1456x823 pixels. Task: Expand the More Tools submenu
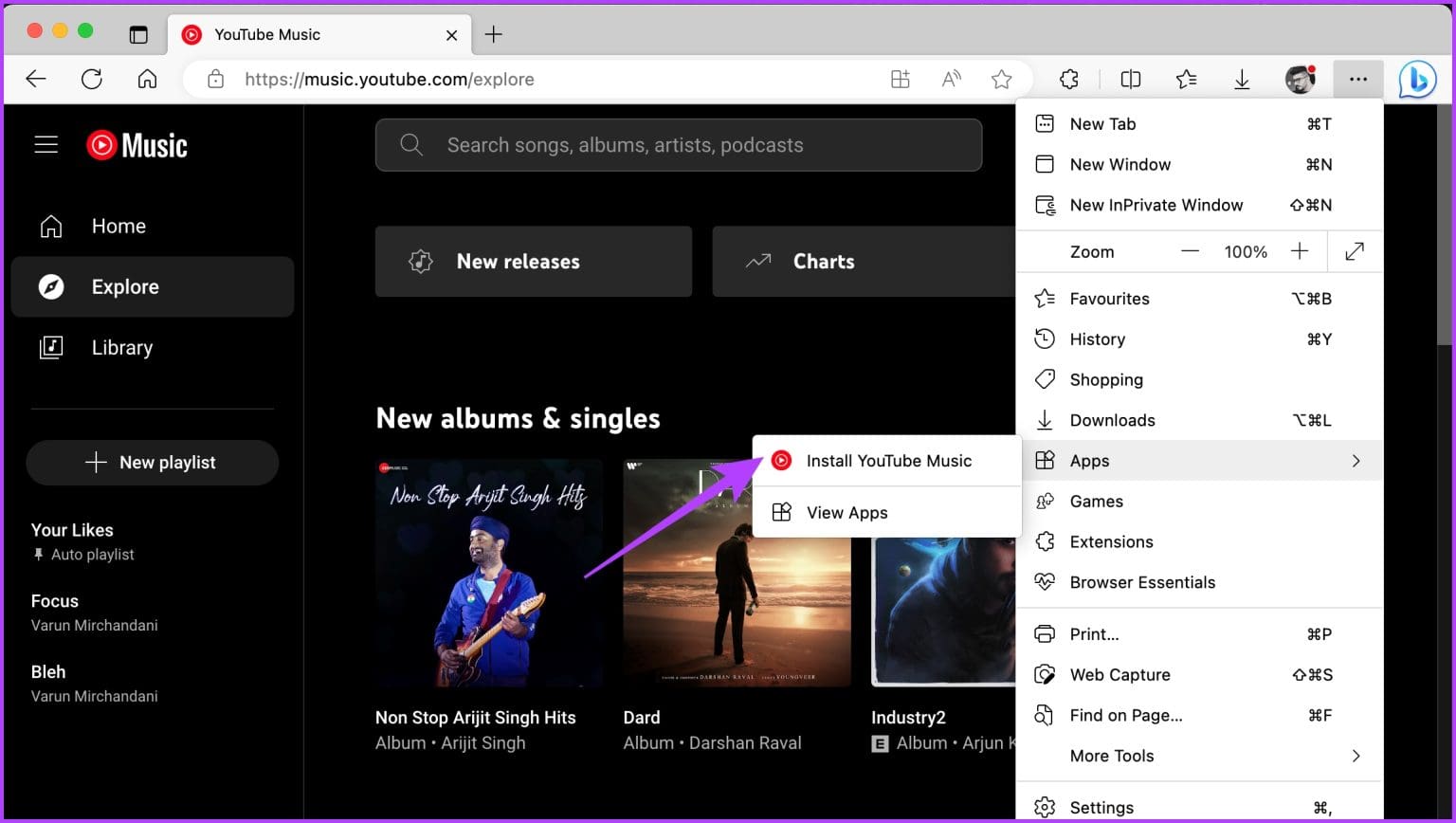(1356, 756)
